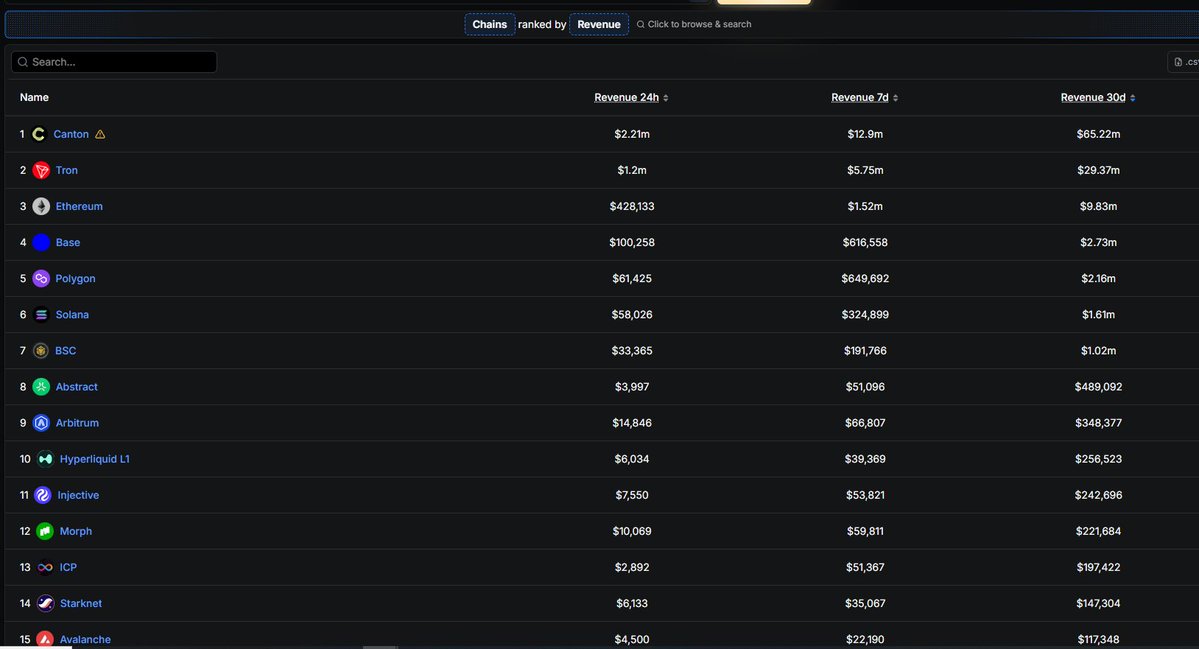Click Morph's $59,811 7d revenue value
The width and height of the screenshot is (1199, 649).
pos(865,531)
